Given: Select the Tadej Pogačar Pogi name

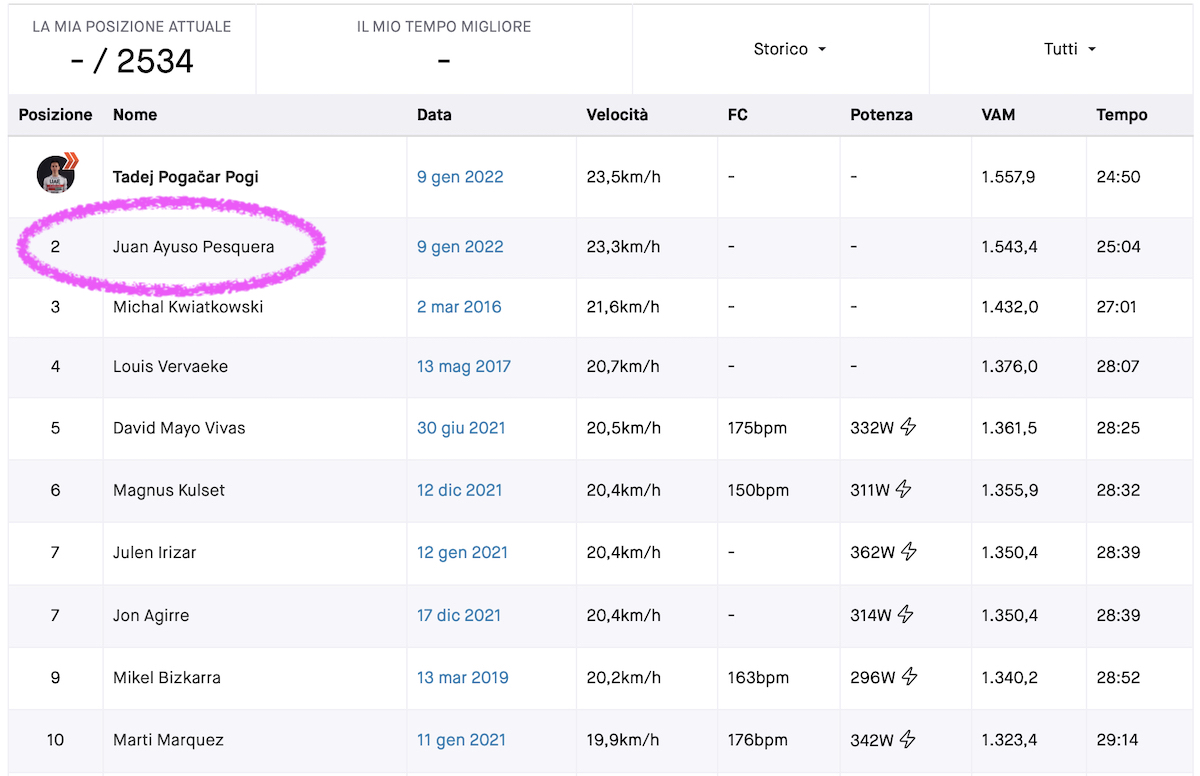Looking at the screenshot, I should 185,177.
